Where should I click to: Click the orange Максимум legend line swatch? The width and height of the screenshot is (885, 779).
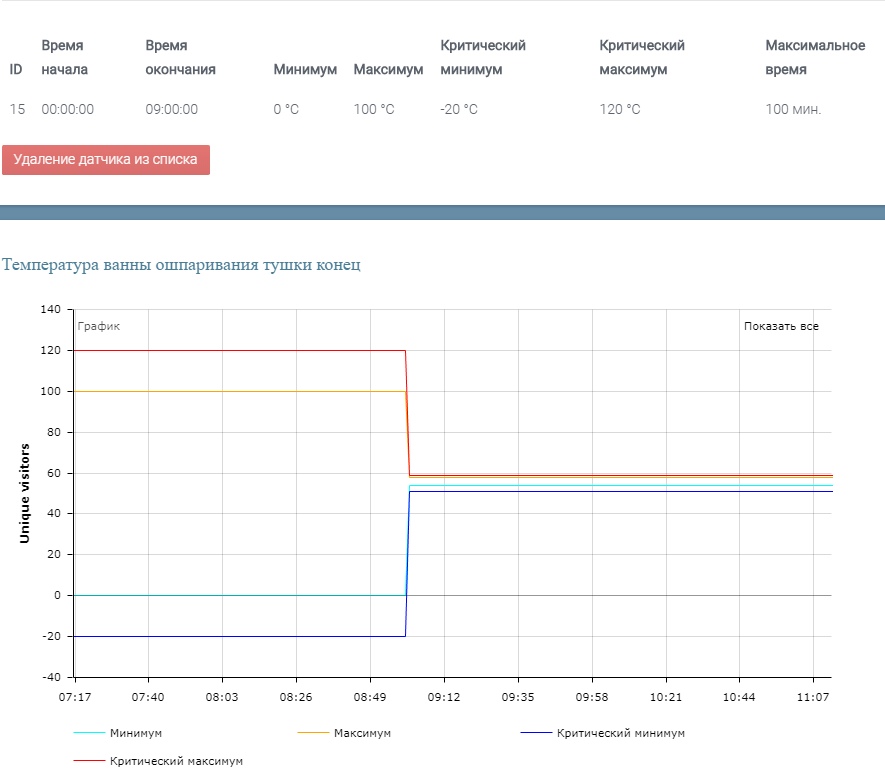click(313, 733)
